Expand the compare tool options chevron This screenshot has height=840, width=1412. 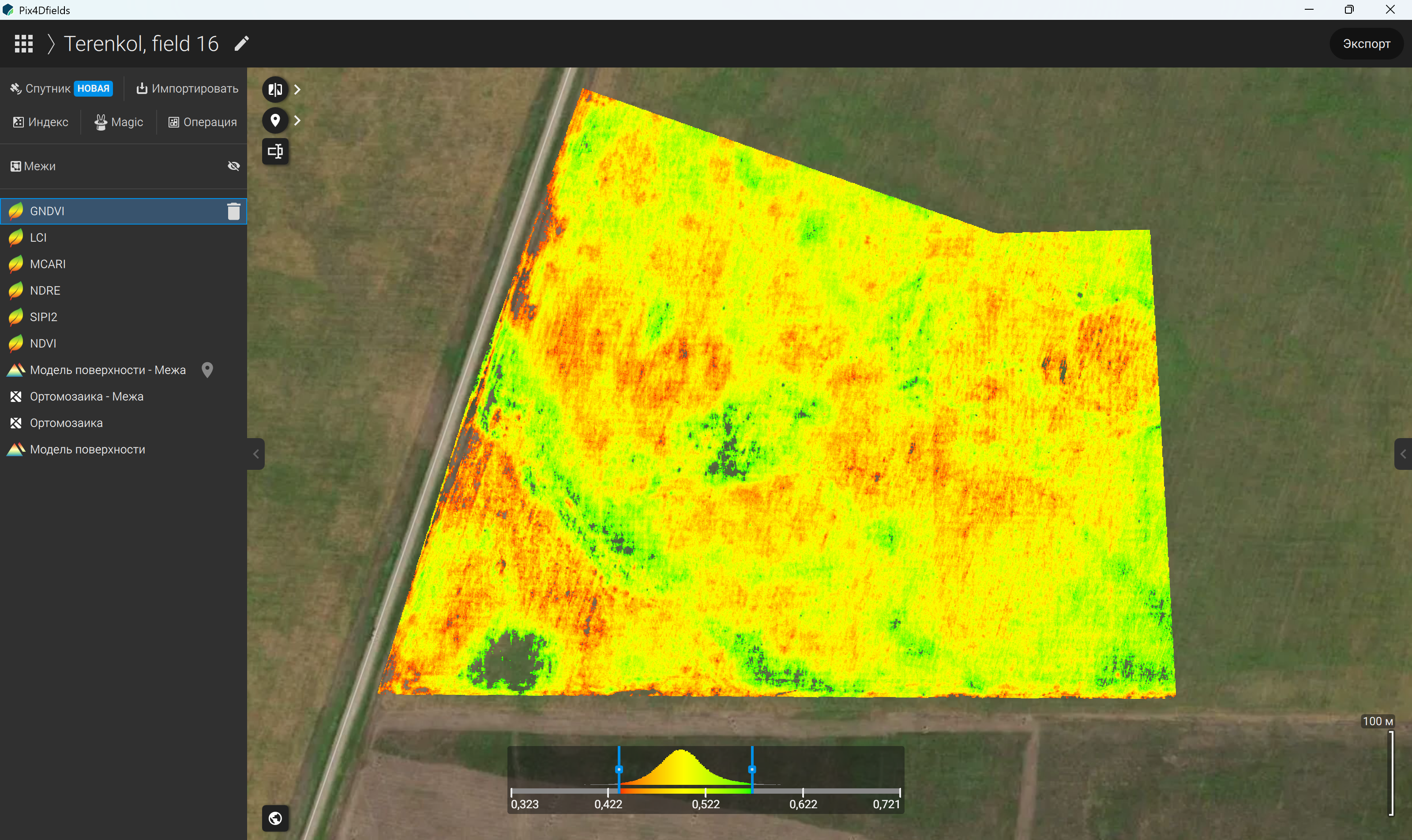(x=297, y=90)
